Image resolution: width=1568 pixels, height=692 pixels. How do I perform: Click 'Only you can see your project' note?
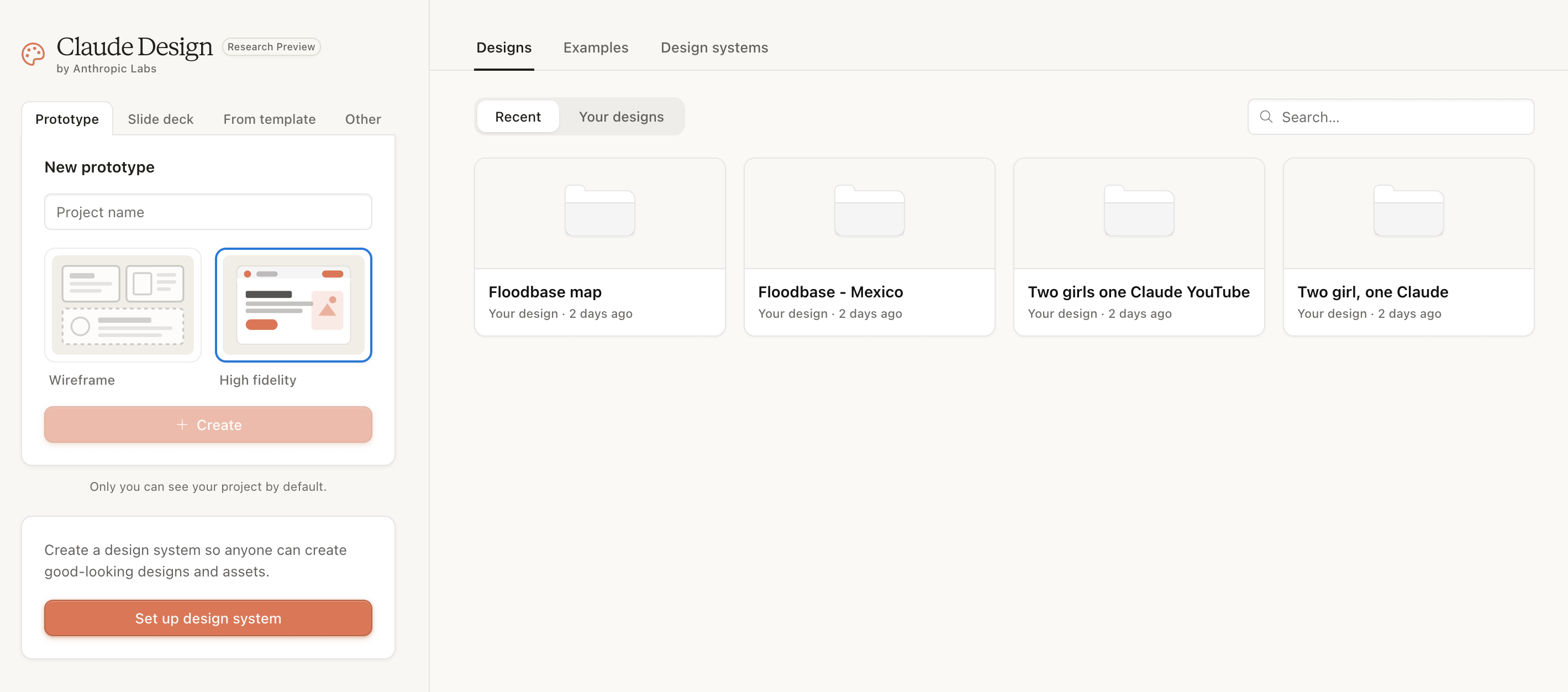[x=208, y=487]
